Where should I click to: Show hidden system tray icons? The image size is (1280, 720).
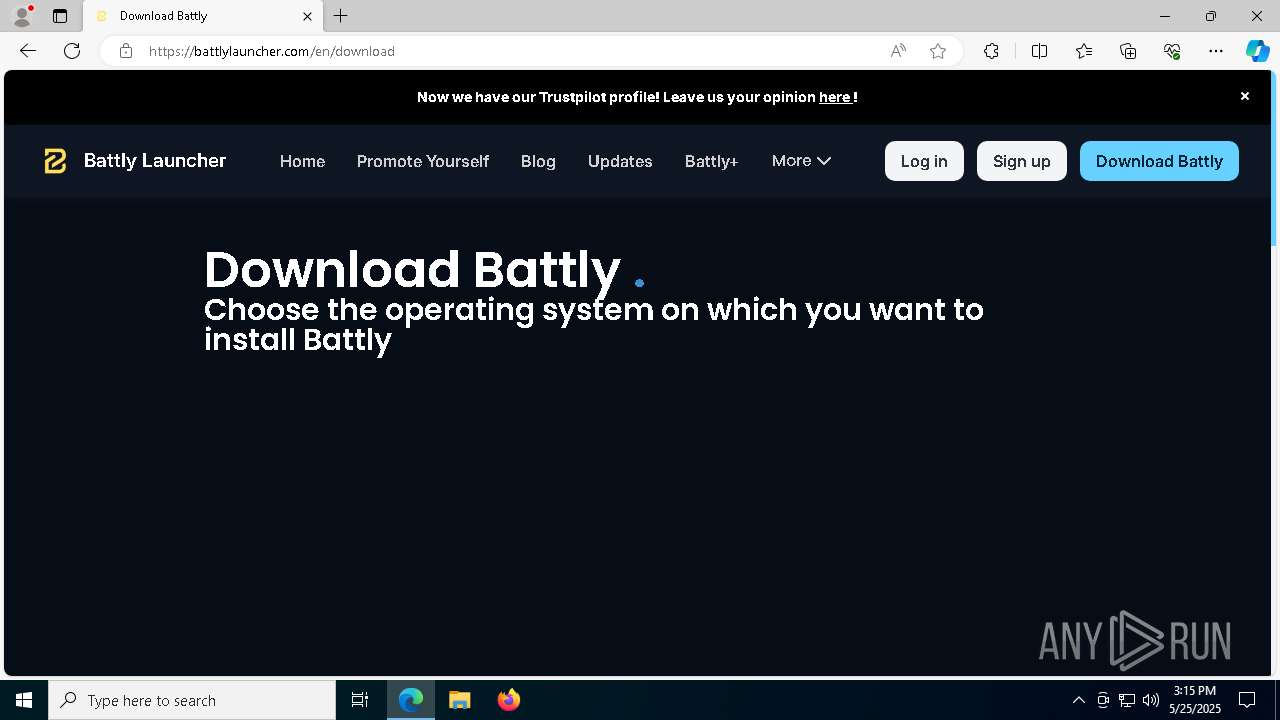tap(1079, 700)
